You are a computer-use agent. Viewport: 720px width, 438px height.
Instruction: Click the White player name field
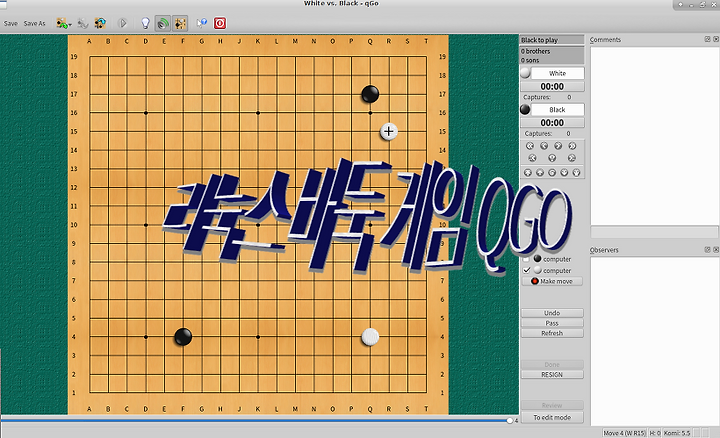click(557, 73)
